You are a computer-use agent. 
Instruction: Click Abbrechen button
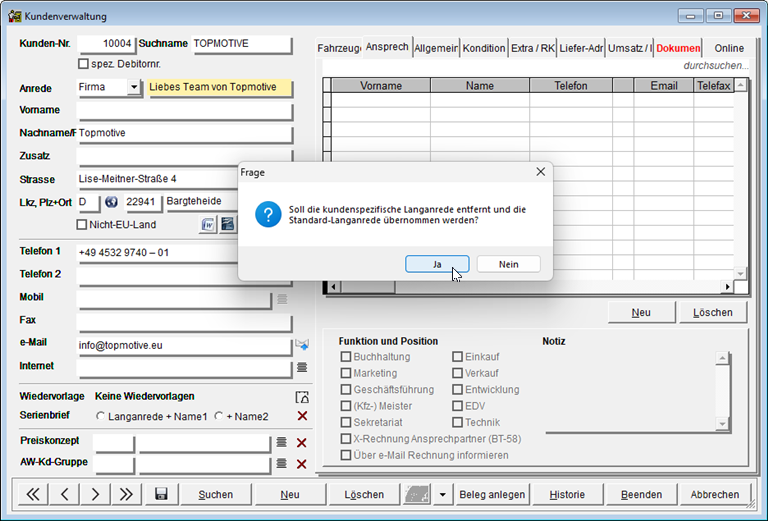715,495
